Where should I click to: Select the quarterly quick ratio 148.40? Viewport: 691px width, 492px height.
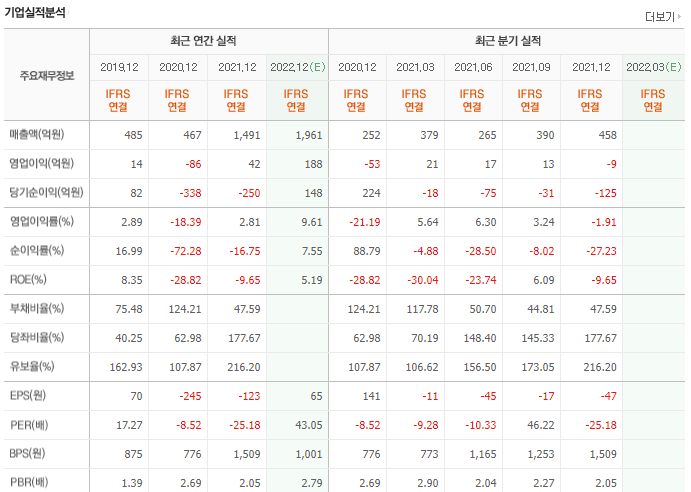point(480,338)
